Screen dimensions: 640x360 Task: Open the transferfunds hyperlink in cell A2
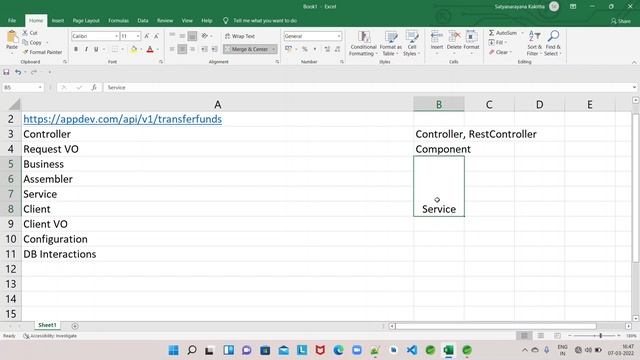click(122, 119)
